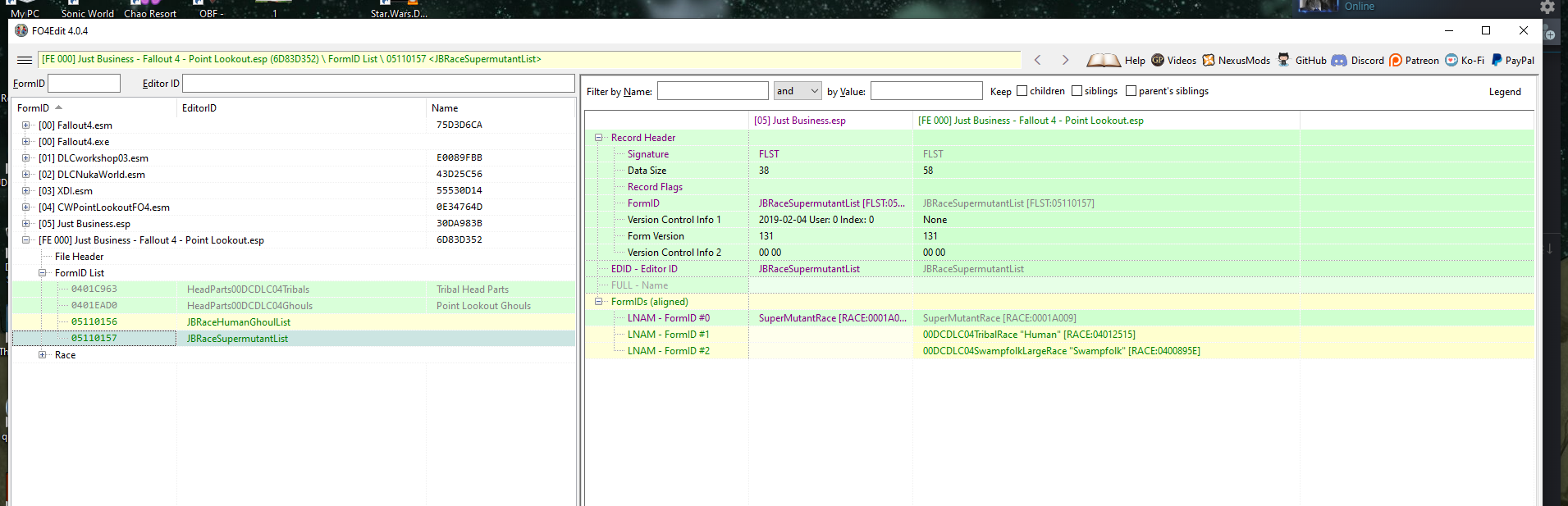Screen dimensions: 1568x506
Task: Click the [FE 000] Point Lookout.esp column header
Action: click(x=1106, y=121)
